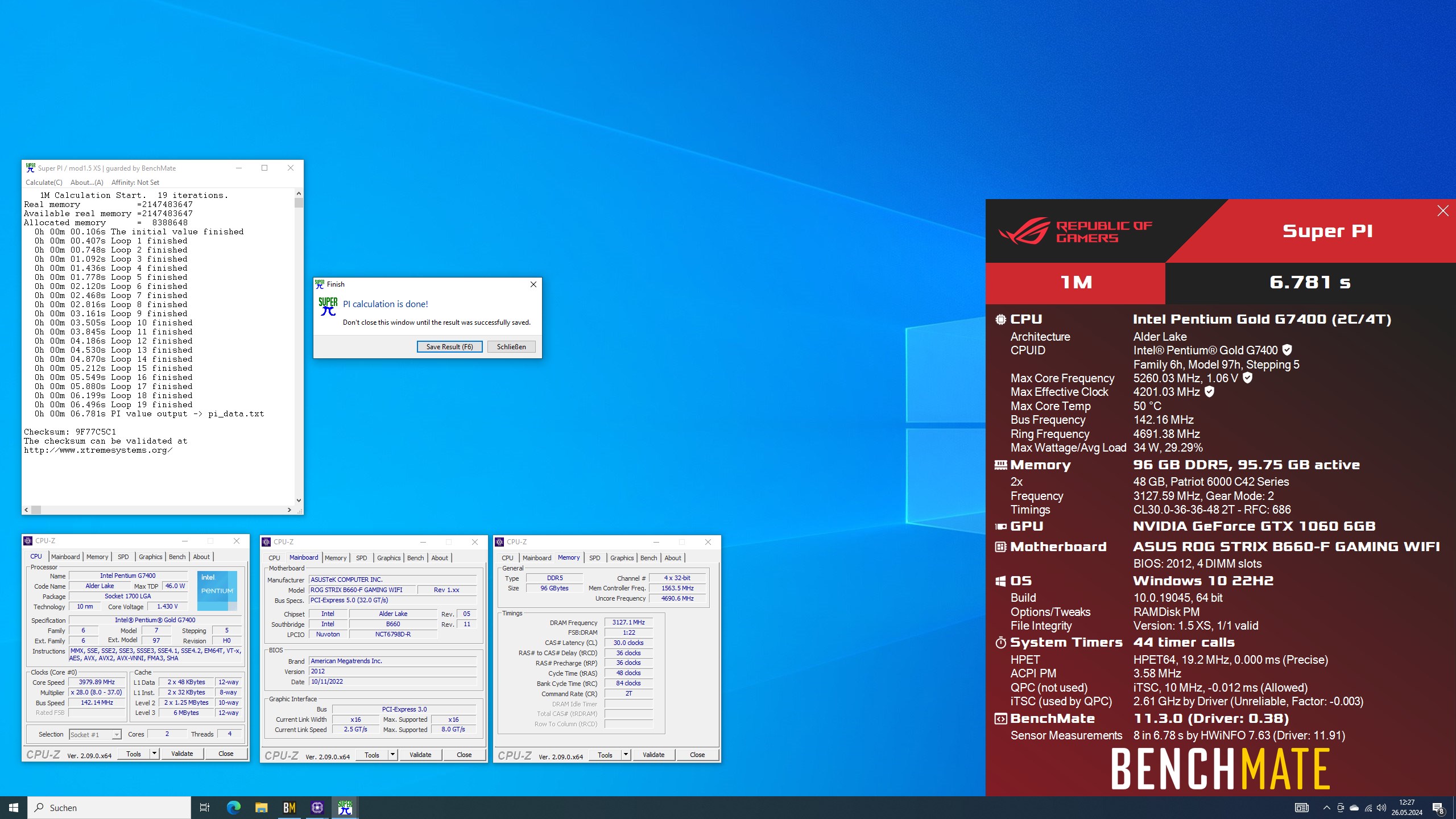Close the Finish dialog
Screen dimensions: 1456x819
click(x=533, y=284)
